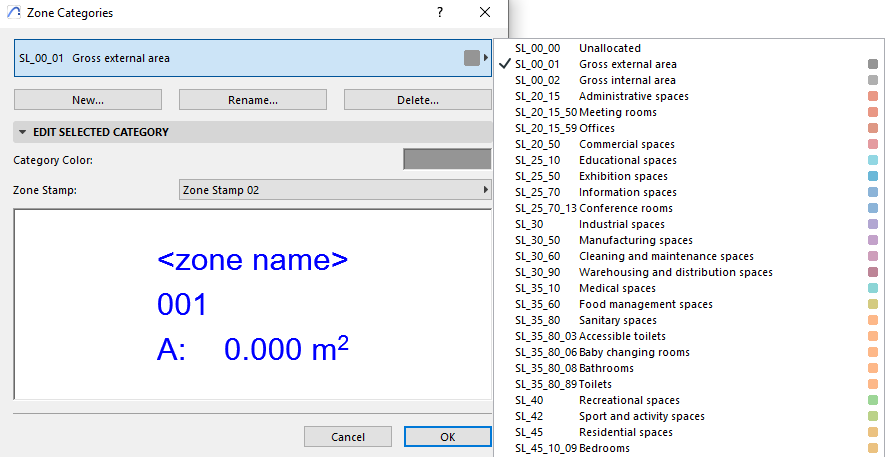Select Cleaning and maintenance spaces
The width and height of the screenshot is (892, 457).
[689, 256]
